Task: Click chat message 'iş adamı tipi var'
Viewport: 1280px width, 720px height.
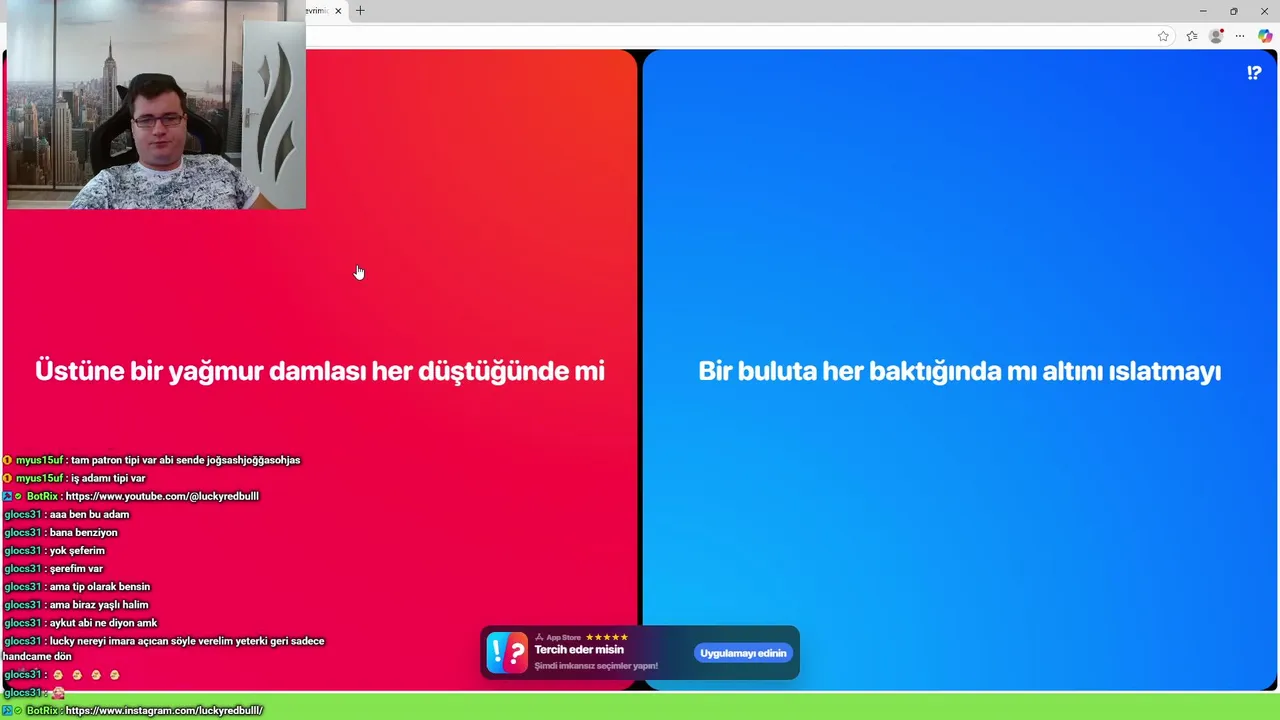Action: [x=108, y=478]
